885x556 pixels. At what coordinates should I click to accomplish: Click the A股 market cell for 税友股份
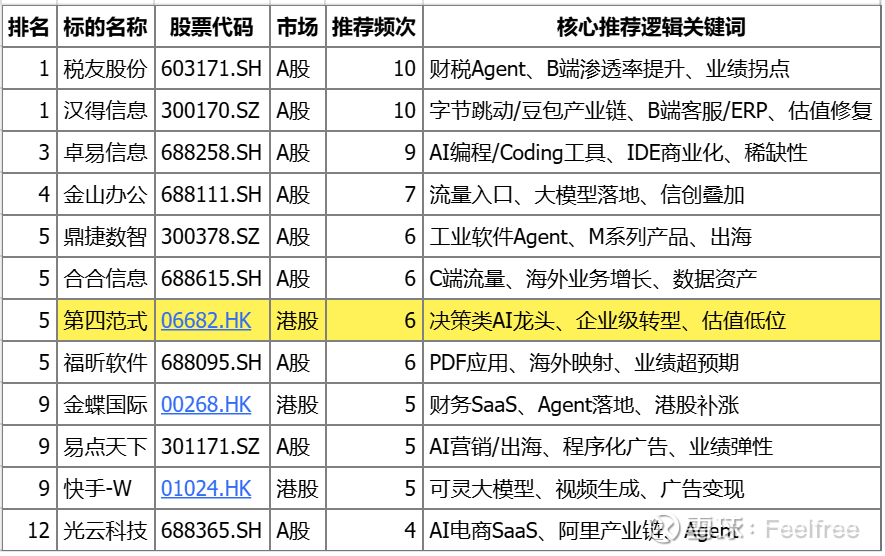pyautogui.click(x=297, y=68)
